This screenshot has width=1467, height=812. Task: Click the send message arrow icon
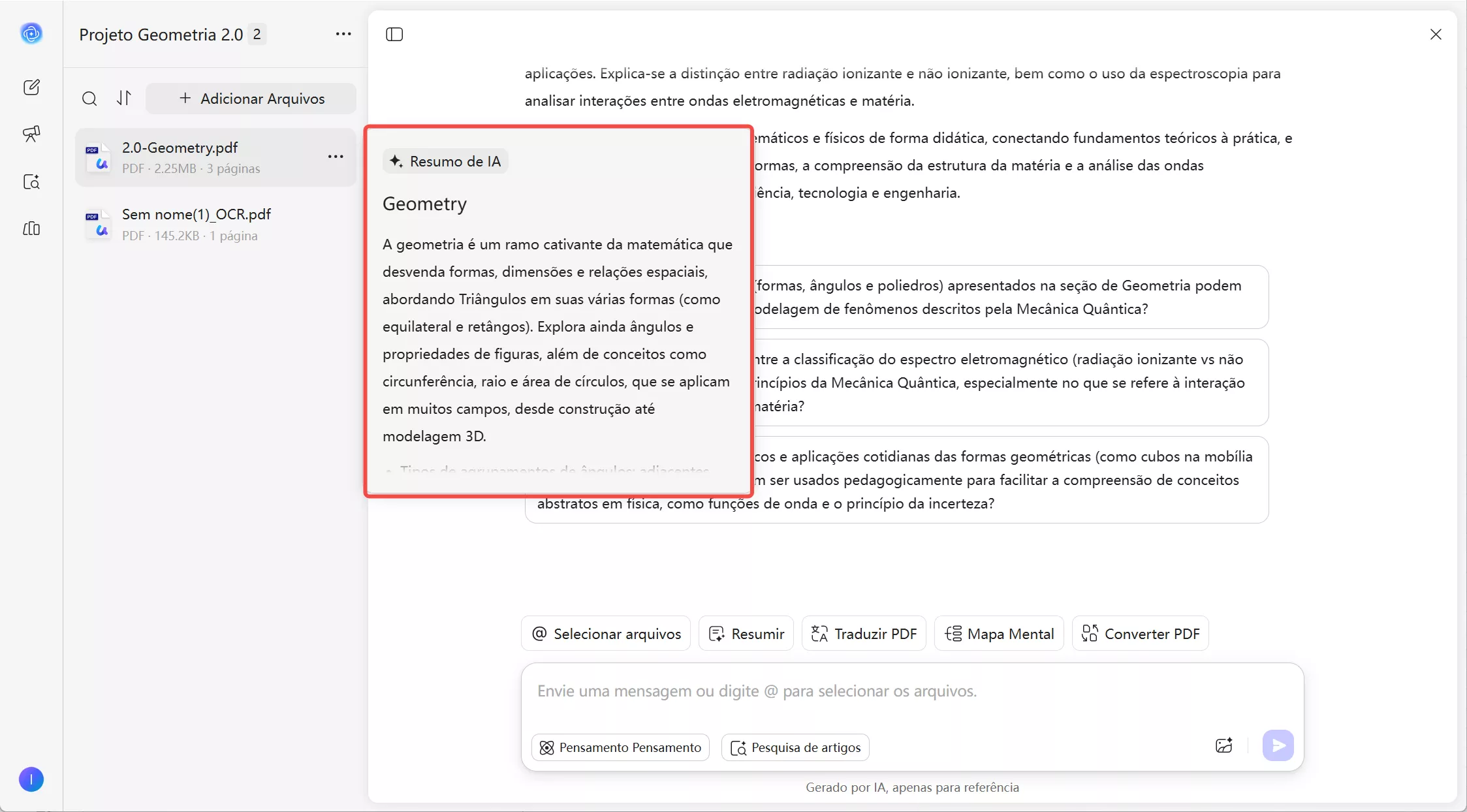click(1278, 745)
